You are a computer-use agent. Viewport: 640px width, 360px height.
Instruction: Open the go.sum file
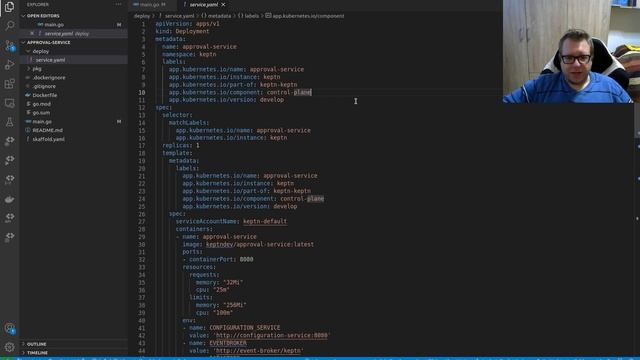[41, 113]
